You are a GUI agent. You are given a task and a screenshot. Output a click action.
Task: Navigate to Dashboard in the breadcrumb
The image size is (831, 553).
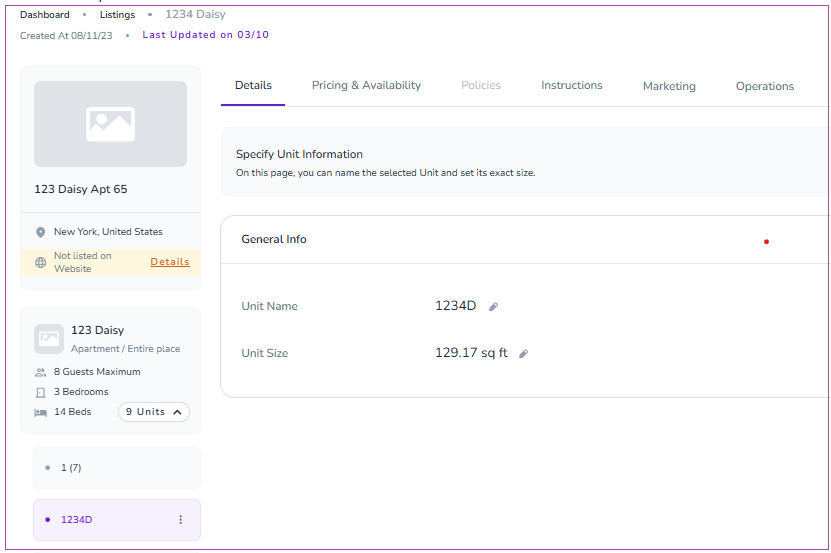[45, 15]
